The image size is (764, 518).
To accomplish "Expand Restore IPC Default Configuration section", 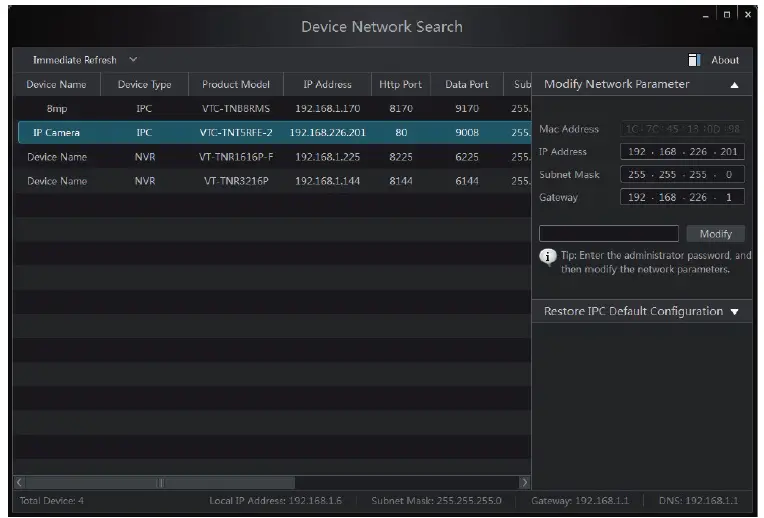I will 735,312.
